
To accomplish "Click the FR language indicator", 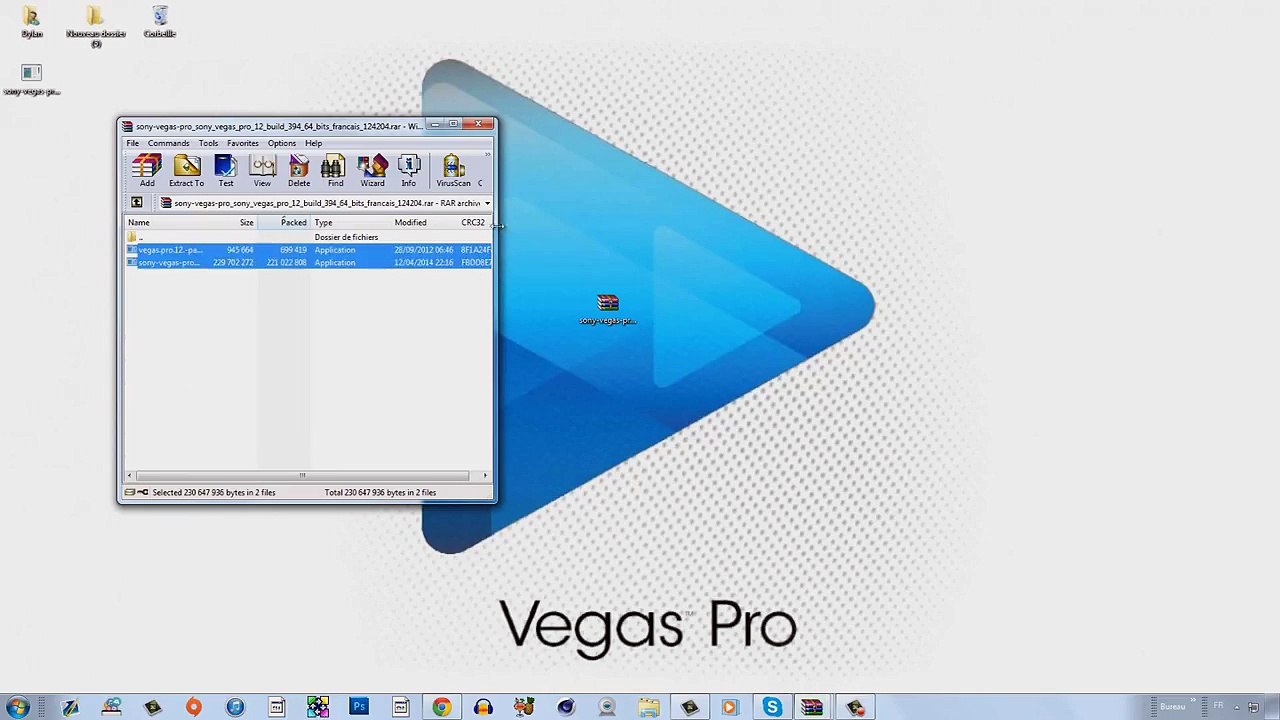I will (1218, 706).
